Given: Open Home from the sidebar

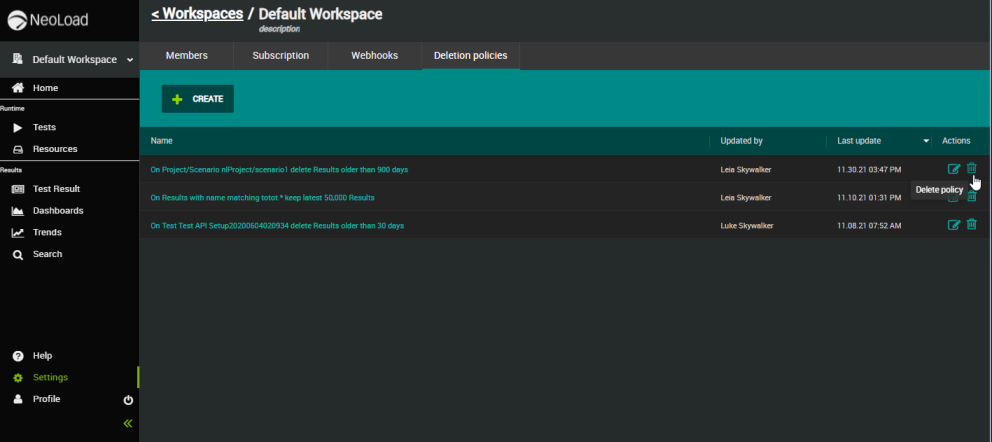Looking at the screenshot, I should click(x=45, y=88).
